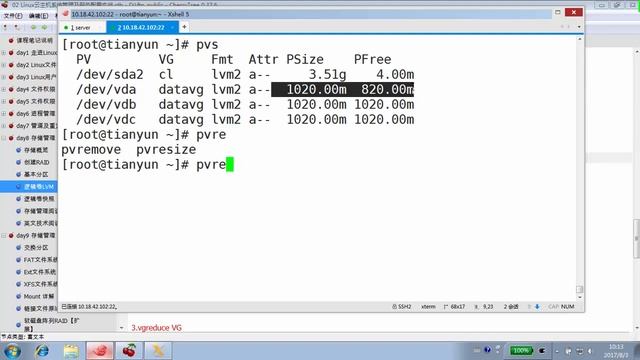Click the CherryTree tree panel scroll-down arrow

(x=121, y=328)
